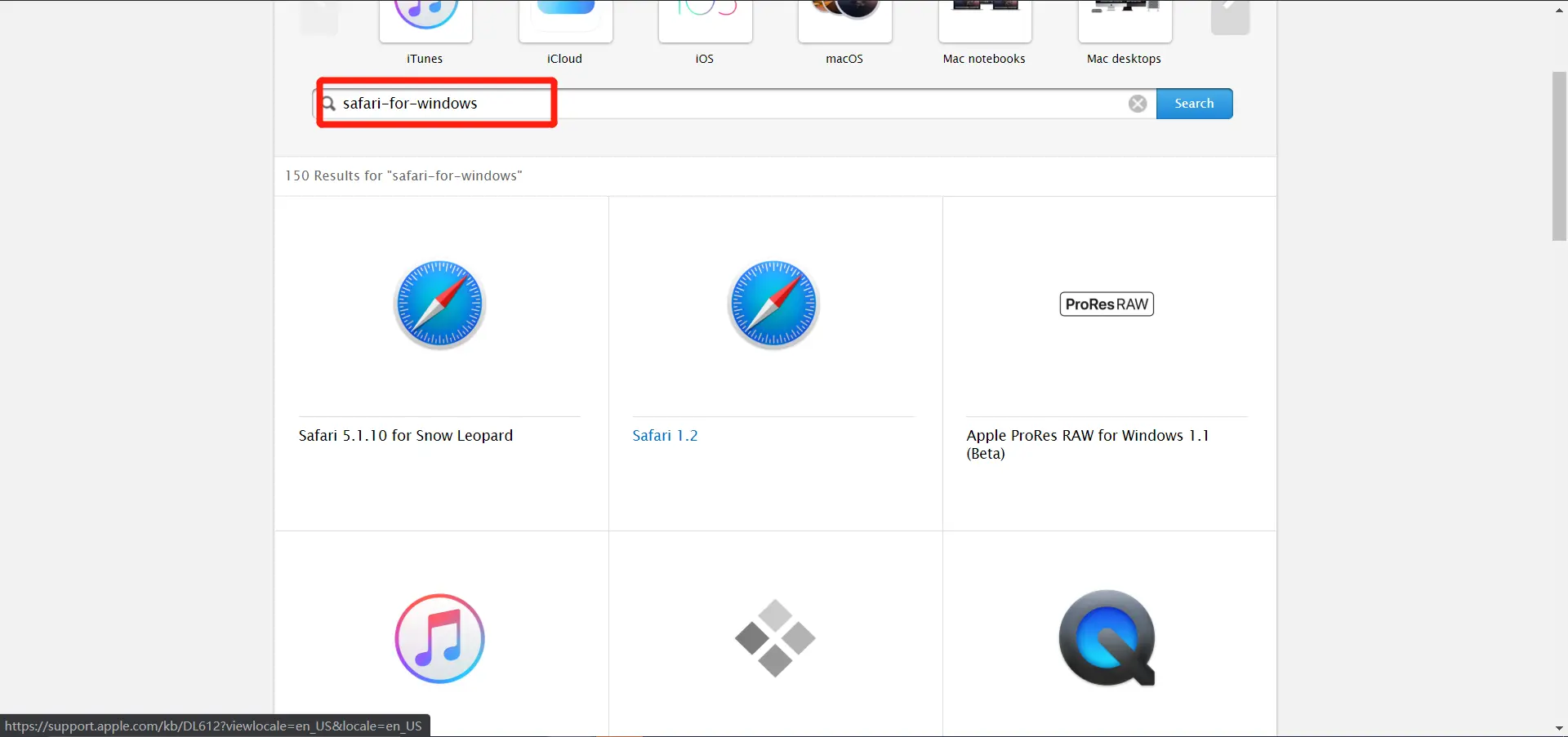Click the ProRes RAW logo

point(1107,304)
